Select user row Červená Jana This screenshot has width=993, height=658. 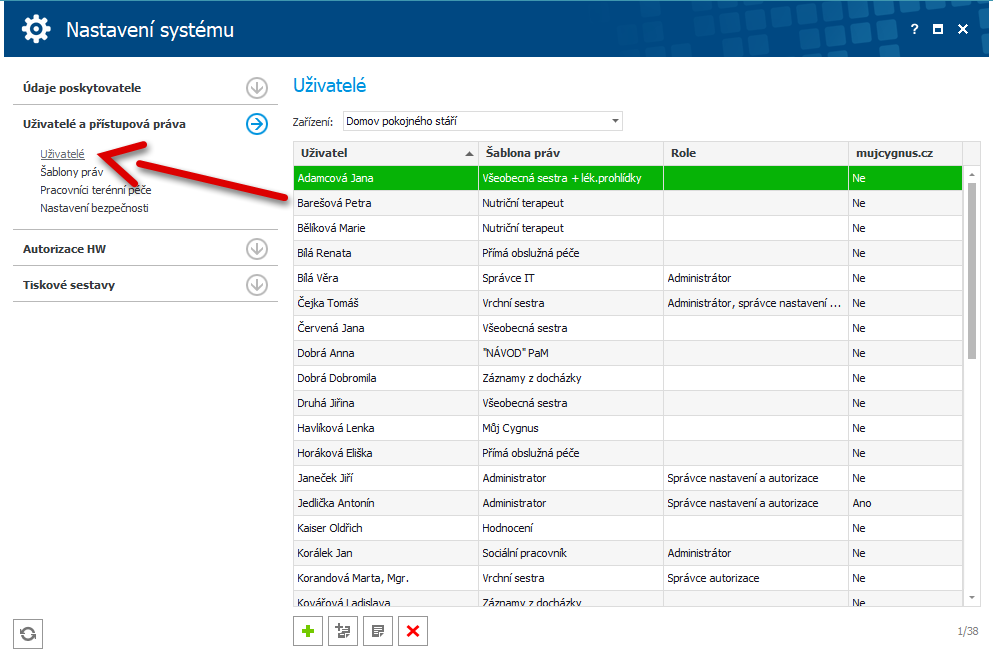(628, 328)
